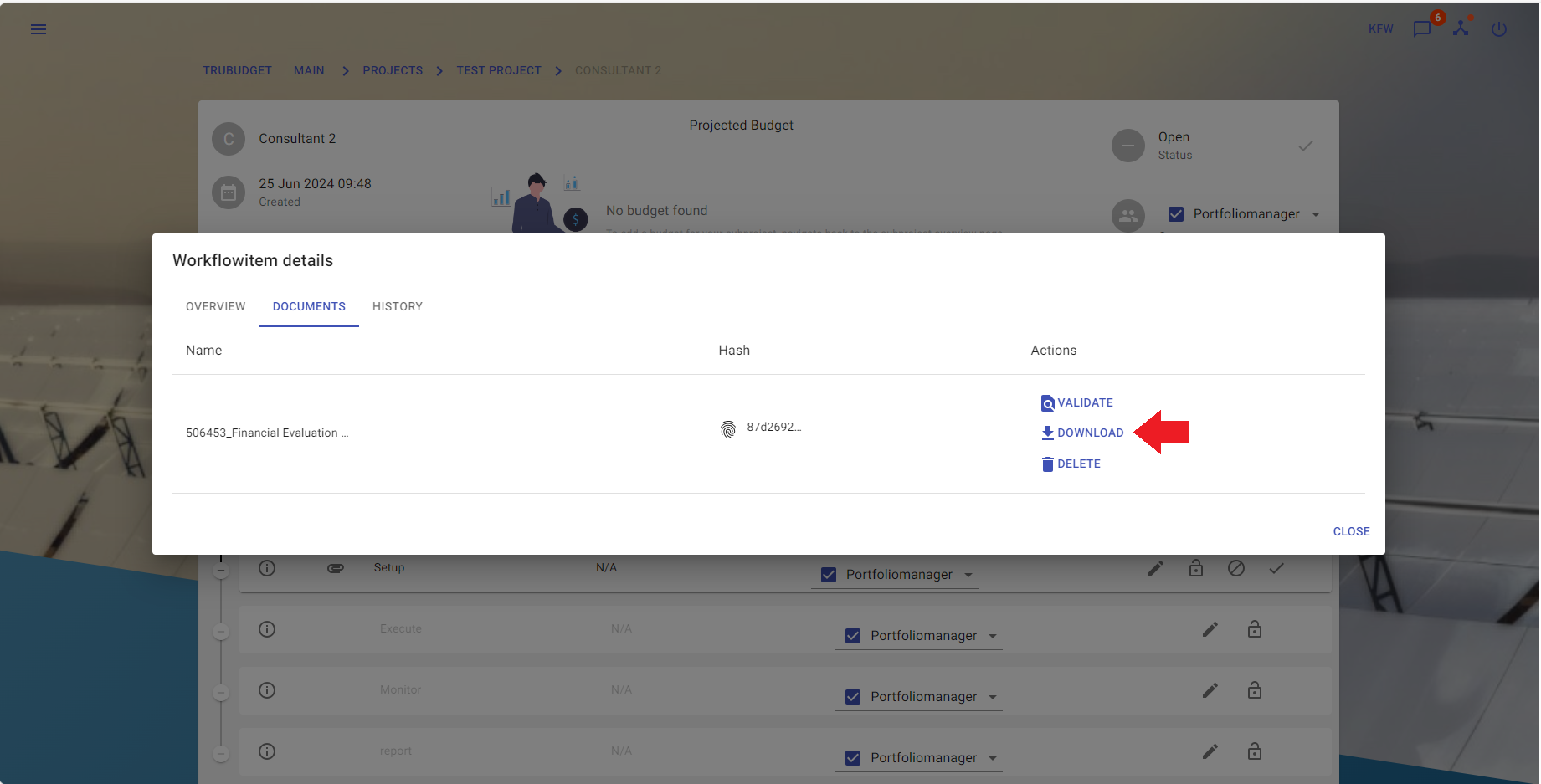
Task: Open info for Execute workflow item
Action: (x=267, y=629)
